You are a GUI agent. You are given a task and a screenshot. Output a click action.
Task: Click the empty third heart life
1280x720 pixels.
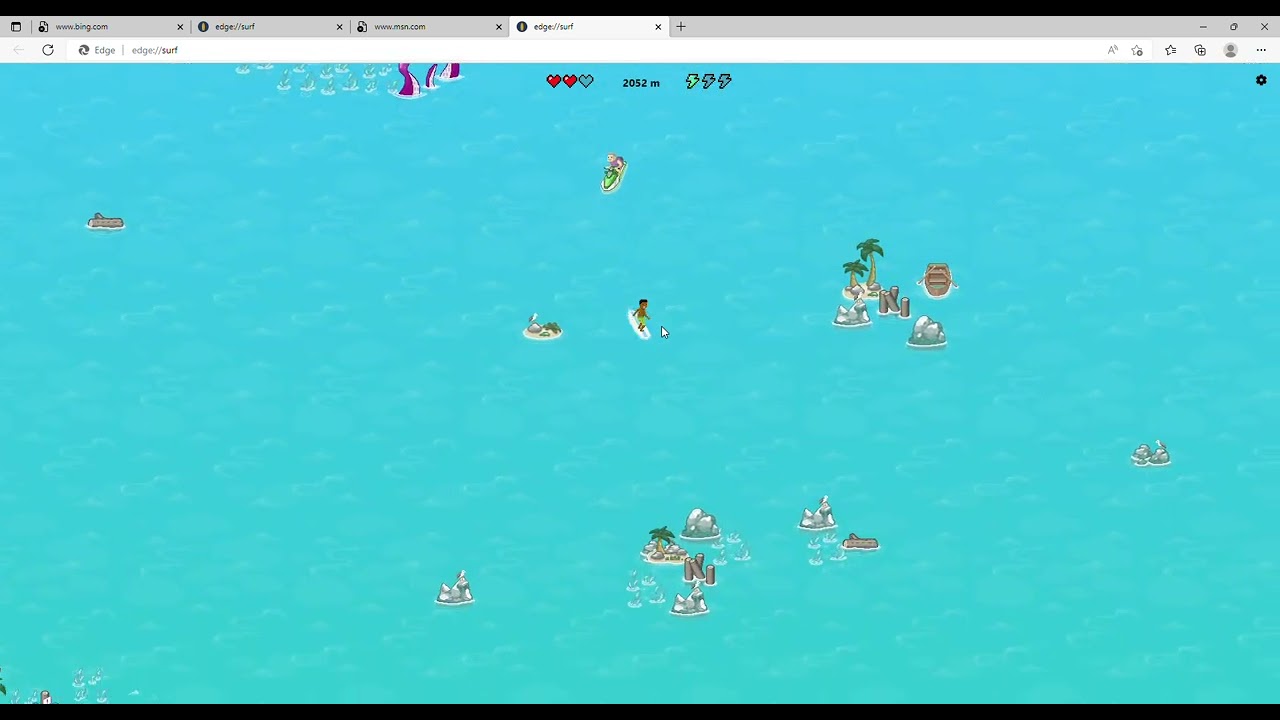click(x=586, y=81)
